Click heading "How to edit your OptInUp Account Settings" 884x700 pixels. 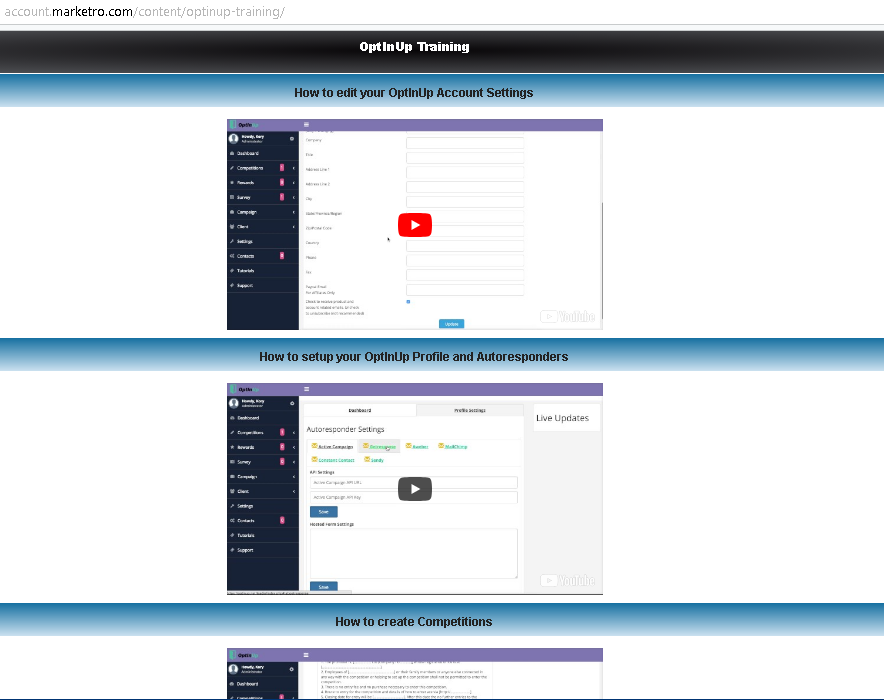tap(414, 92)
